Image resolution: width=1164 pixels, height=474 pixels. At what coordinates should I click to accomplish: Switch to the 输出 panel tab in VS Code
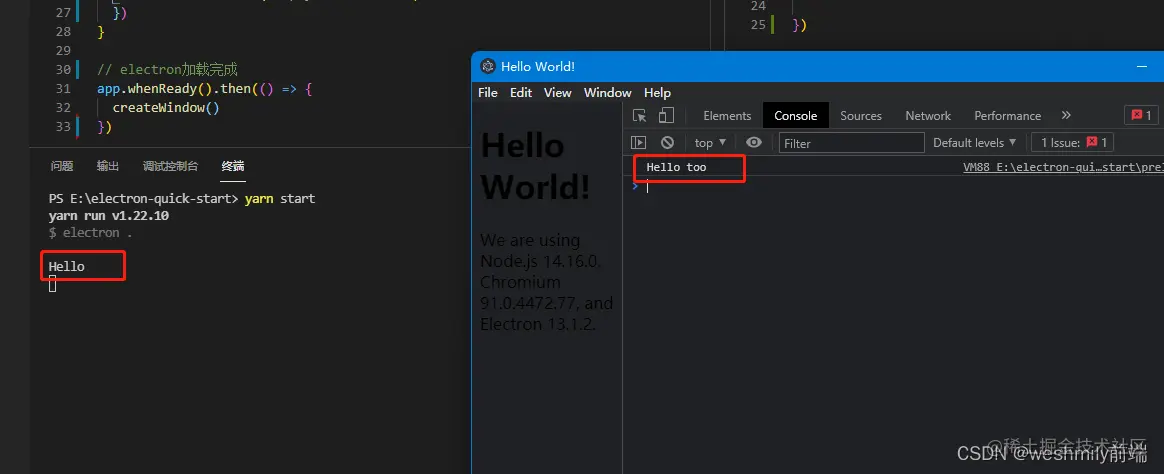coord(108,166)
